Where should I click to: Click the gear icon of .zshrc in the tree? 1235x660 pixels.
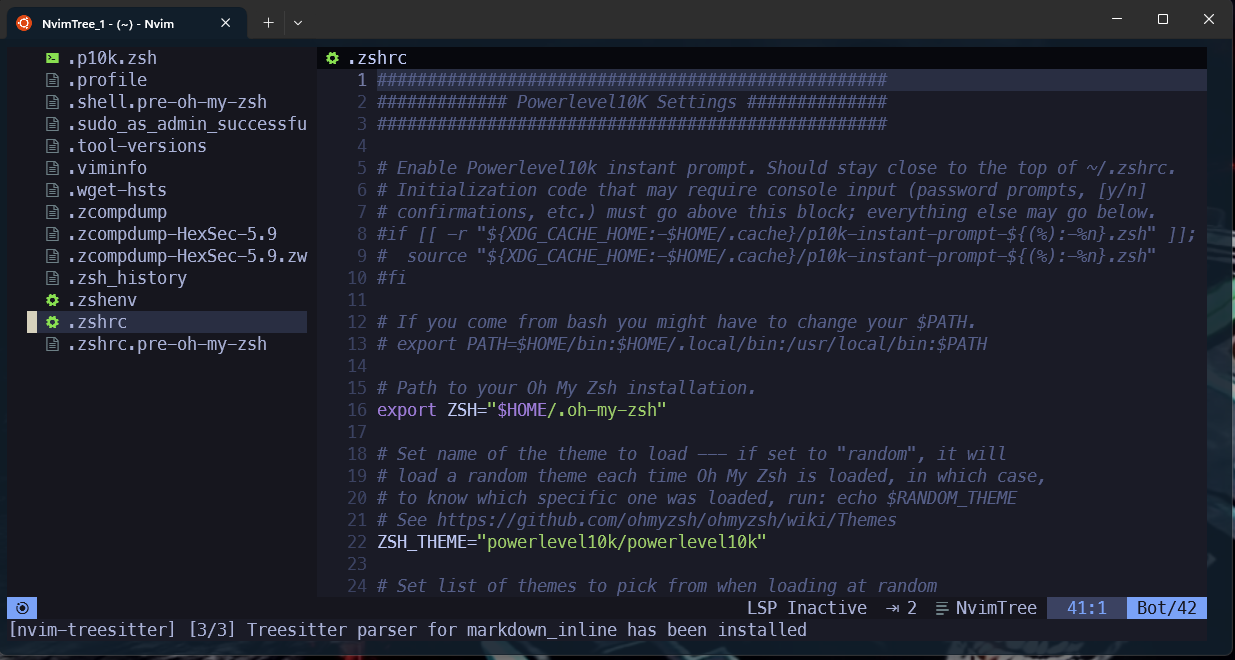coord(52,322)
